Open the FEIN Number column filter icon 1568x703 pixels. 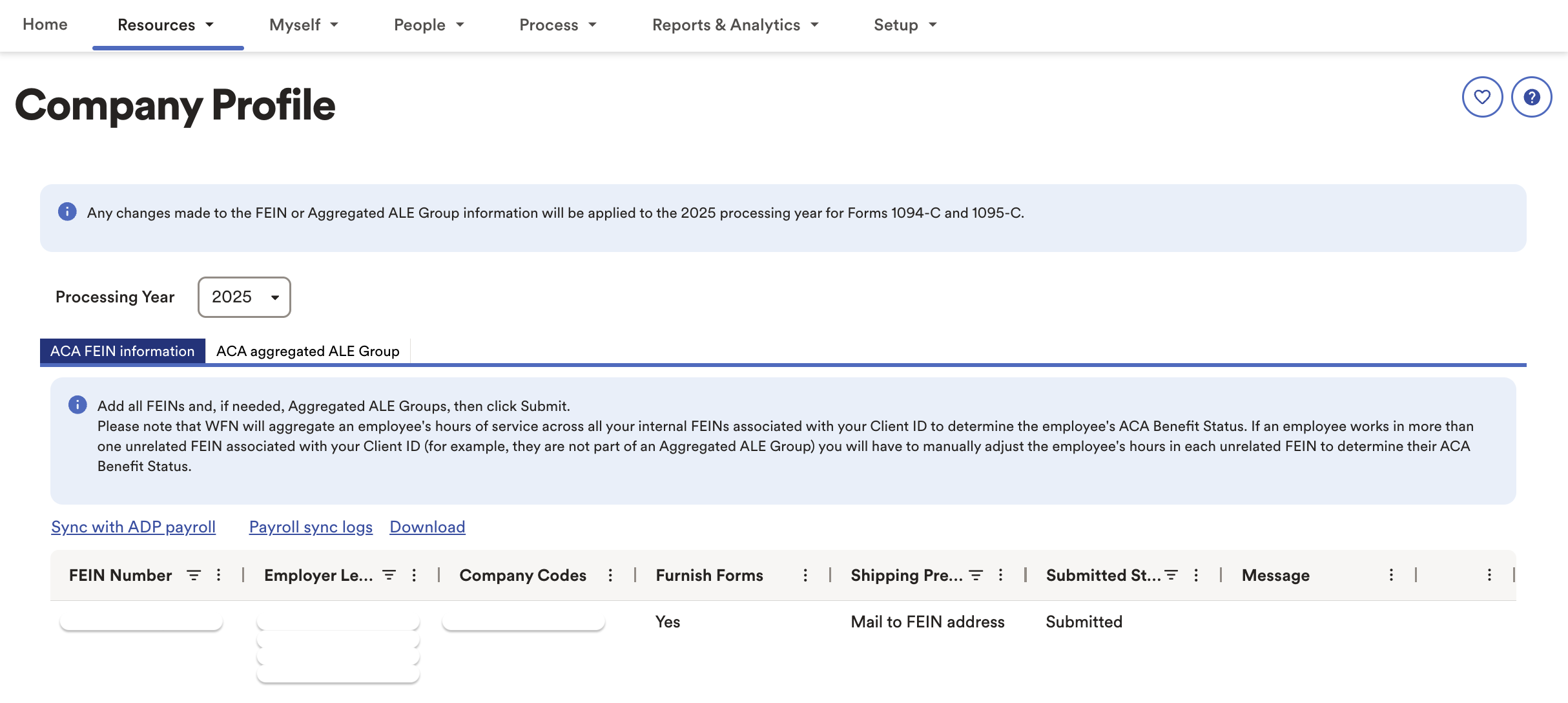tap(193, 575)
